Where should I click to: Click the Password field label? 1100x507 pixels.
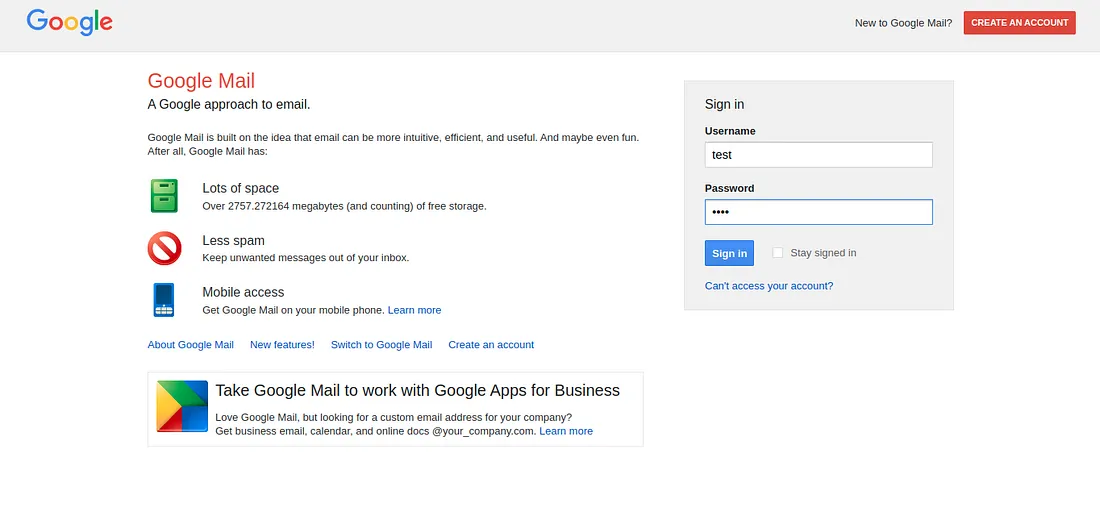(x=730, y=189)
